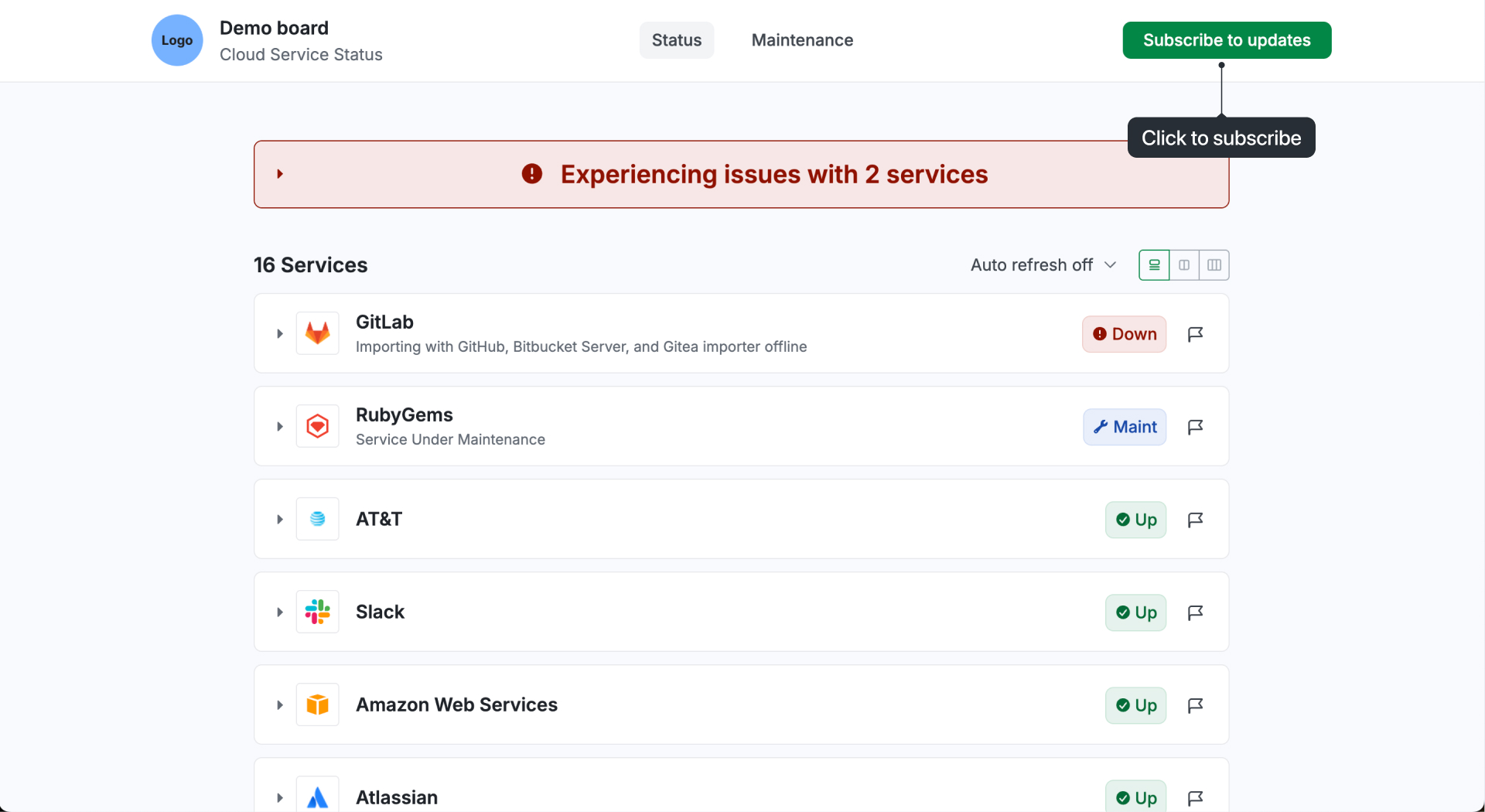Screen dimensions: 1485x812
Task: Expand the issues banner details arrow
Action: coord(280,174)
